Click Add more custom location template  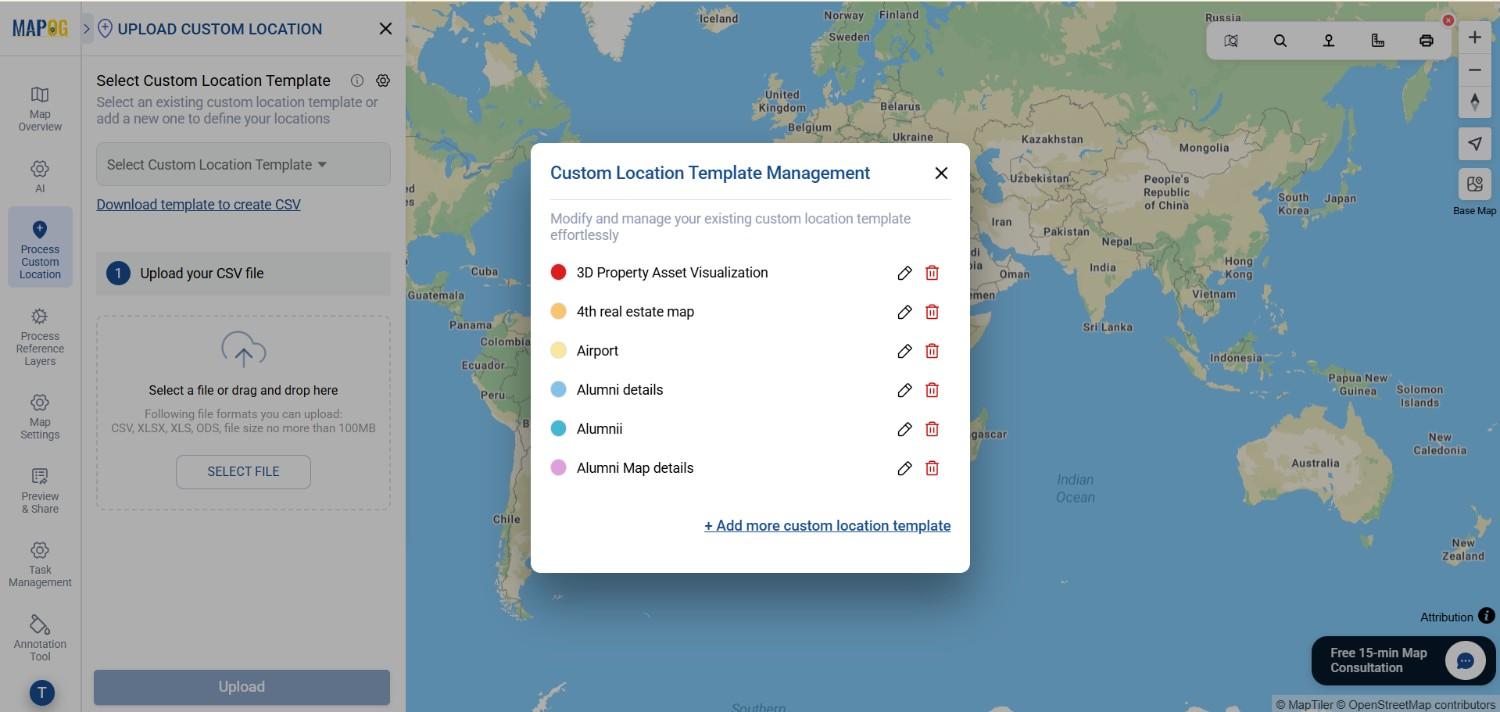827,525
